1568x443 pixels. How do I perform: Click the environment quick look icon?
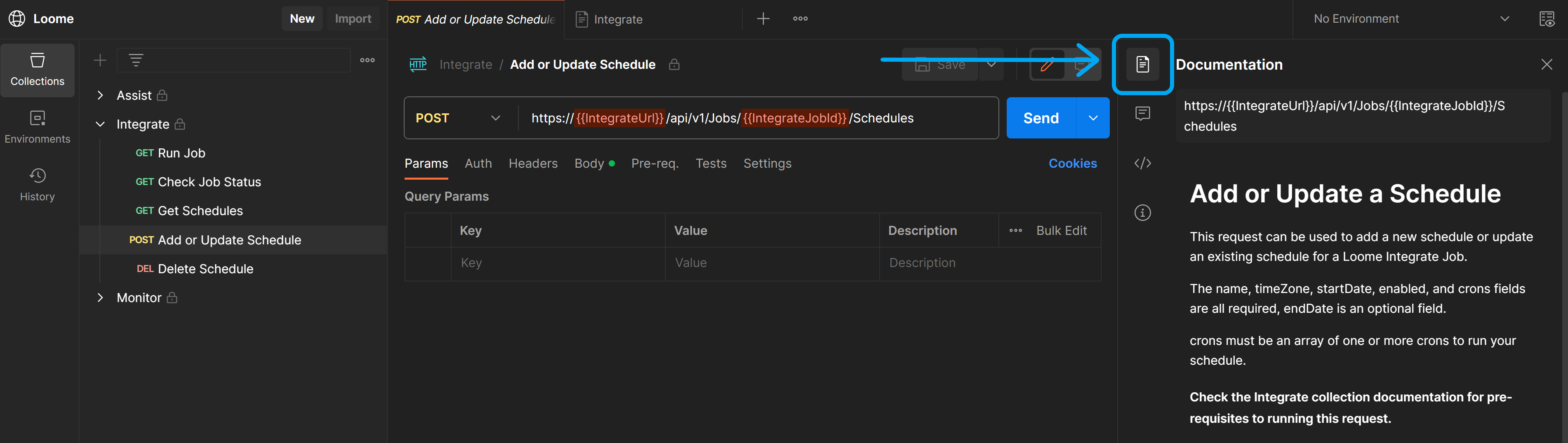point(1547,19)
